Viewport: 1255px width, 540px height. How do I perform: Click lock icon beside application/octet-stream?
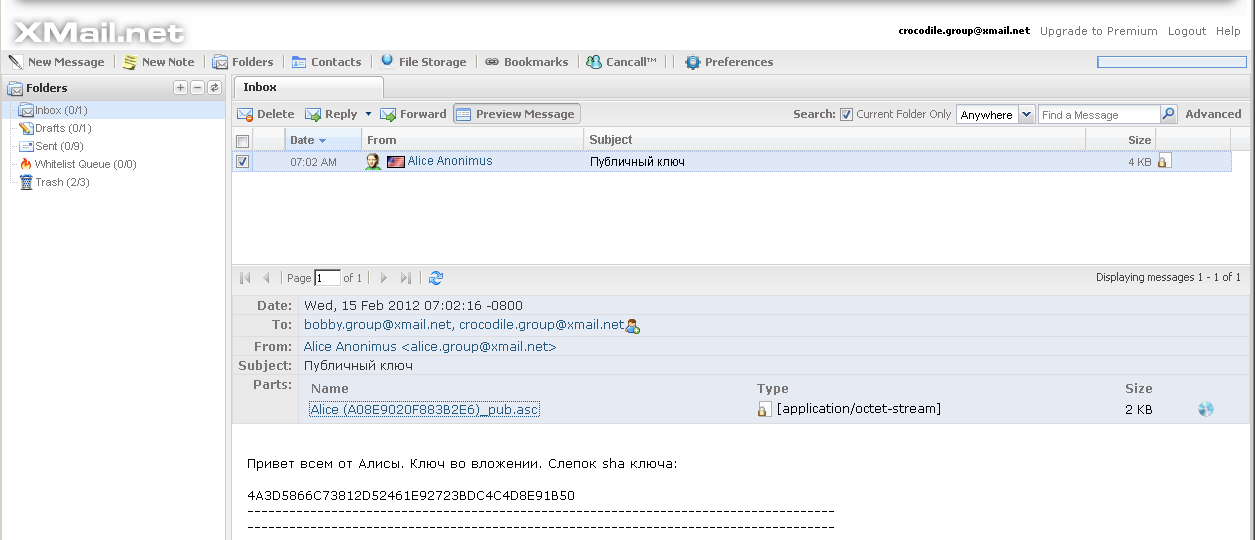(x=764, y=409)
